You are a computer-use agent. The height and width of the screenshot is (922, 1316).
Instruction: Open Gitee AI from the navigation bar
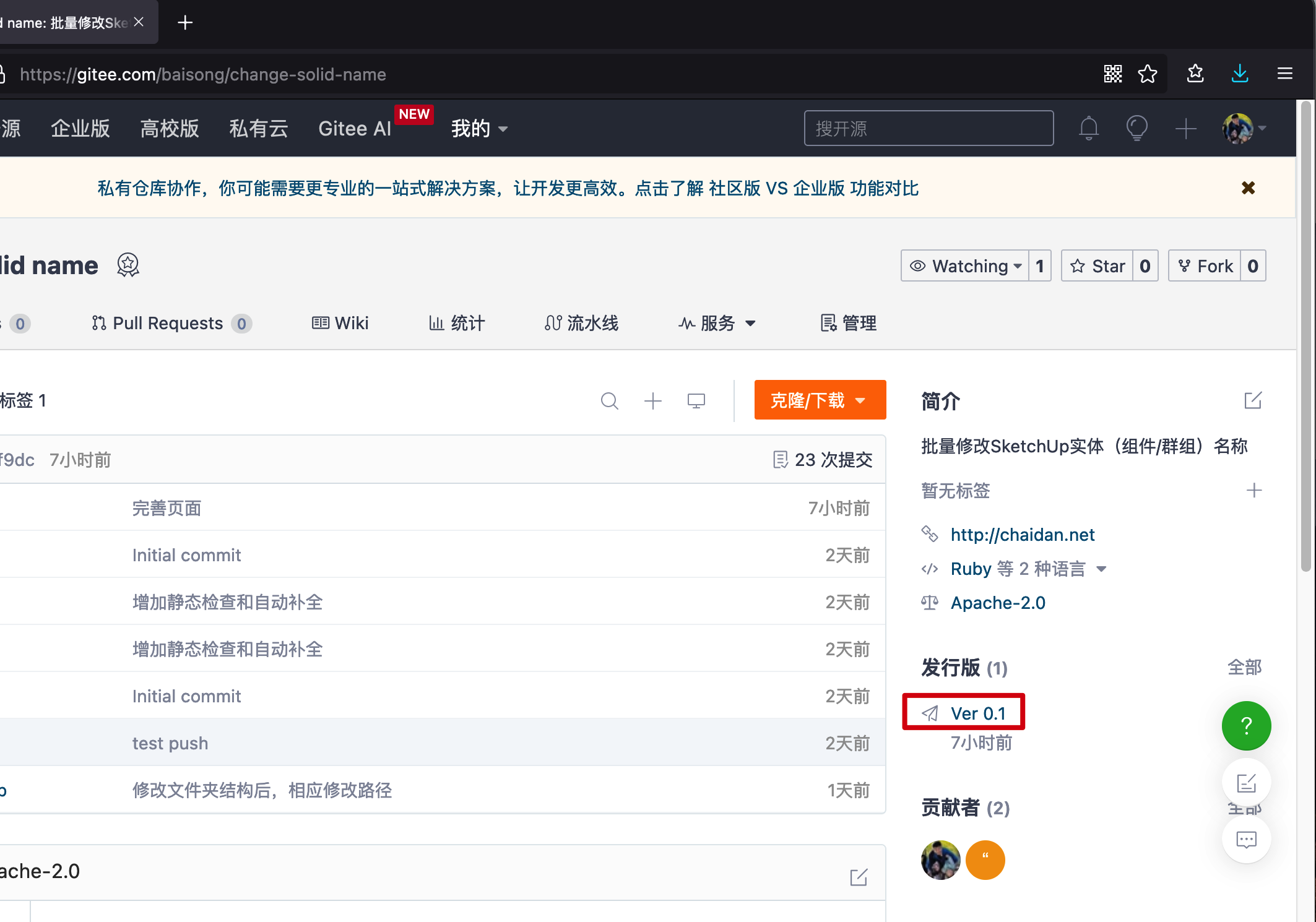pyautogui.click(x=355, y=129)
